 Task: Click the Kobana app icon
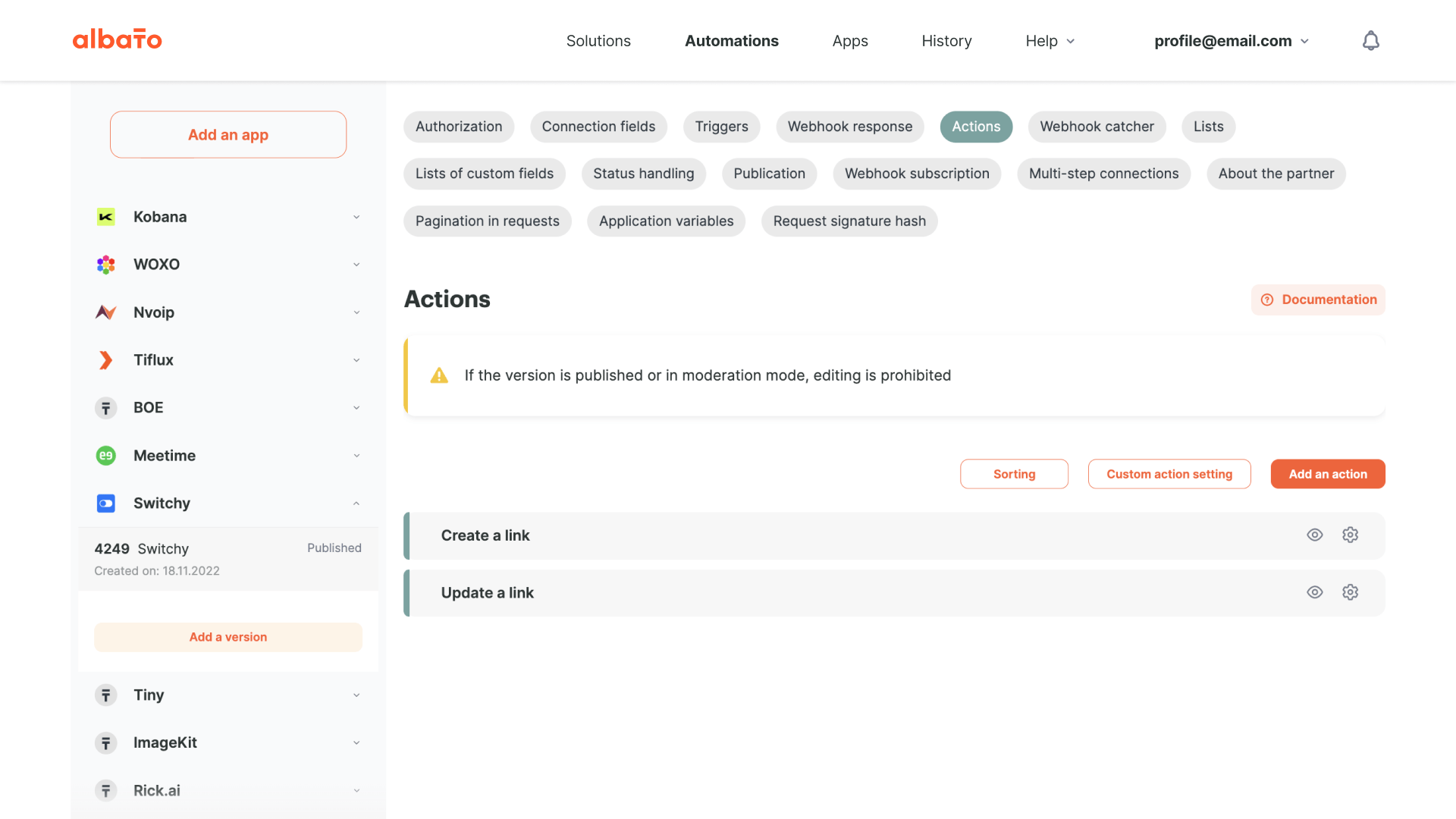106,218
